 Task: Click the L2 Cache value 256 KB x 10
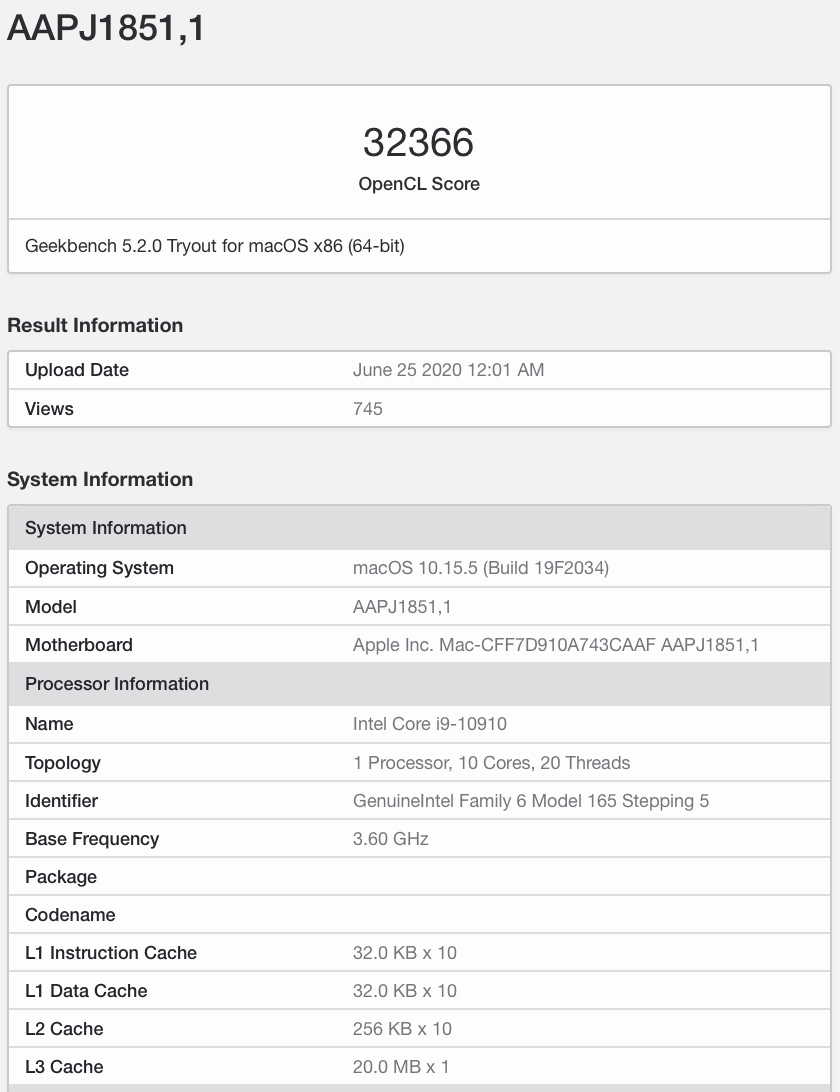pyautogui.click(x=402, y=1029)
